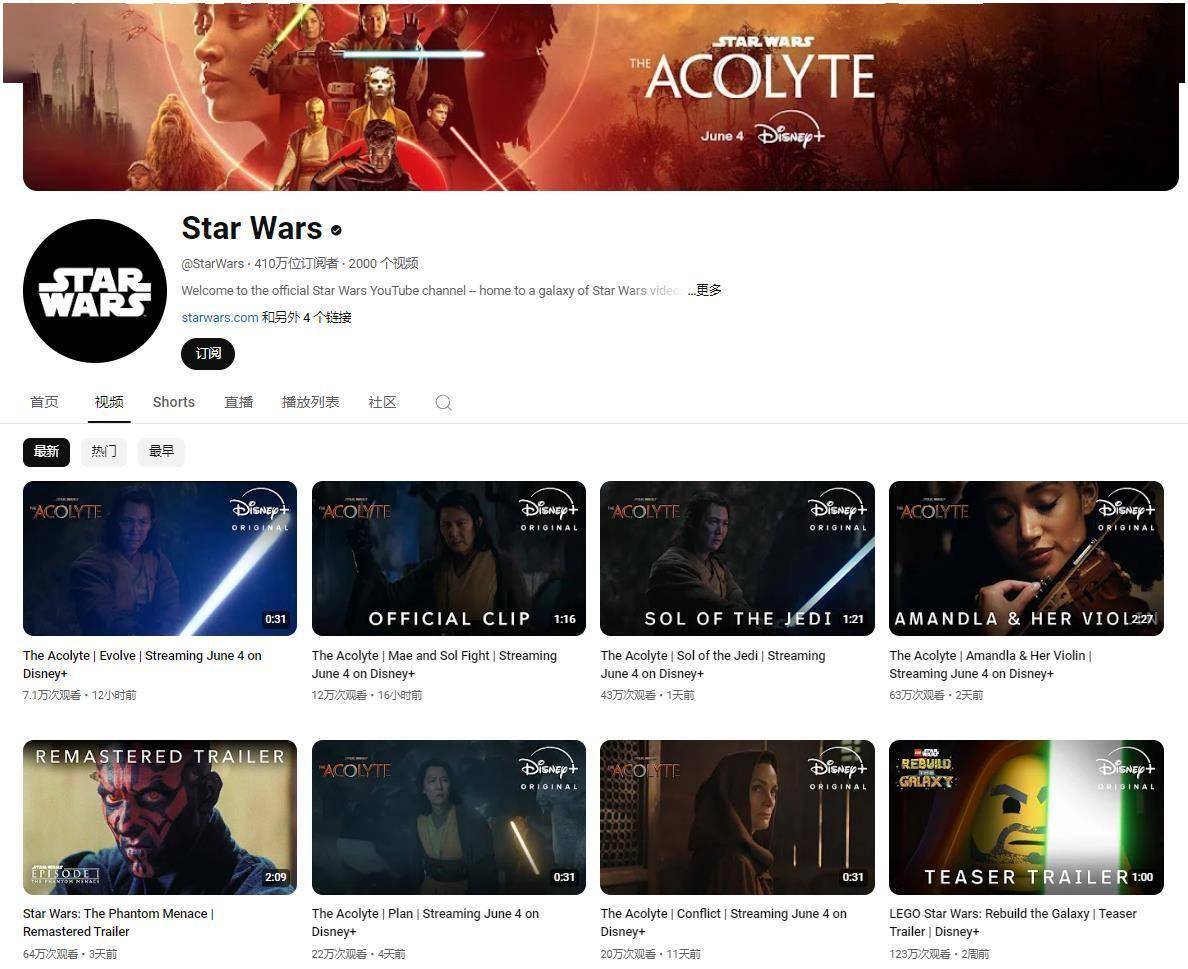The image size is (1188, 969).
Task: Select the 最早 filter chip
Action: (x=161, y=452)
